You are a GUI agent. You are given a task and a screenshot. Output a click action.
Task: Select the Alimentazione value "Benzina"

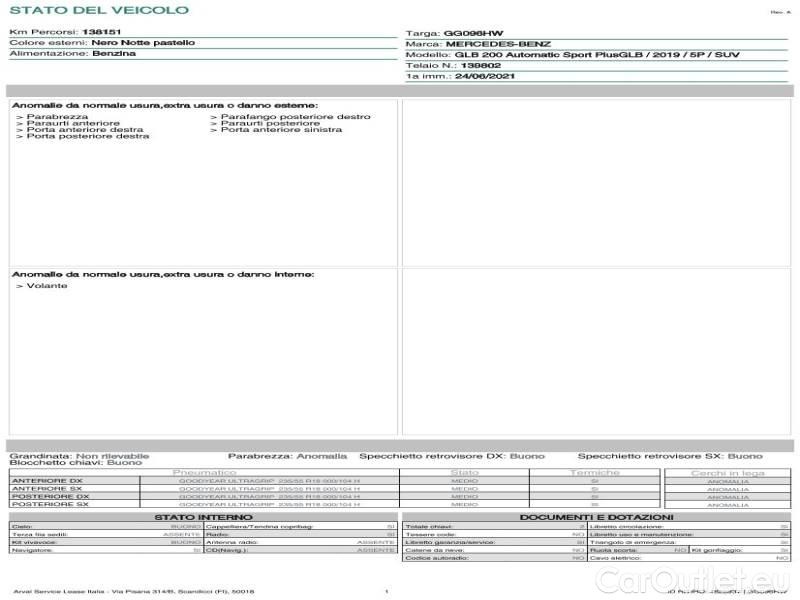114,54
